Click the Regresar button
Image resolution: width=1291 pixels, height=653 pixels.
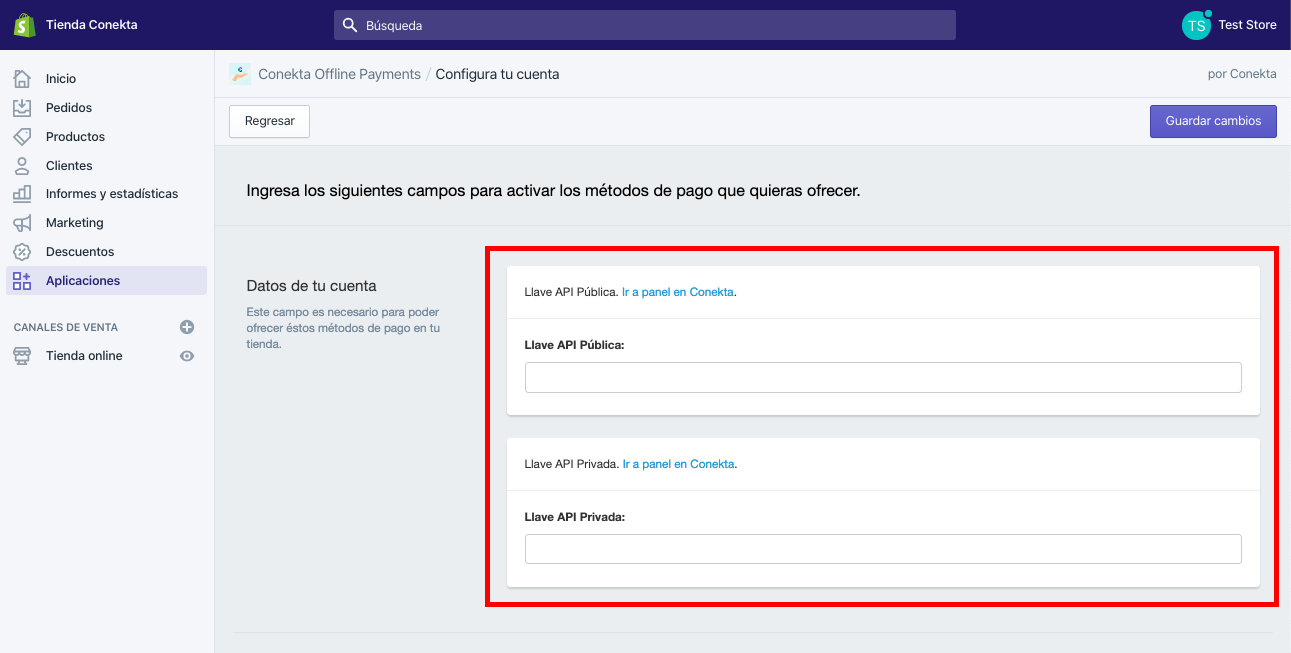click(x=270, y=121)
